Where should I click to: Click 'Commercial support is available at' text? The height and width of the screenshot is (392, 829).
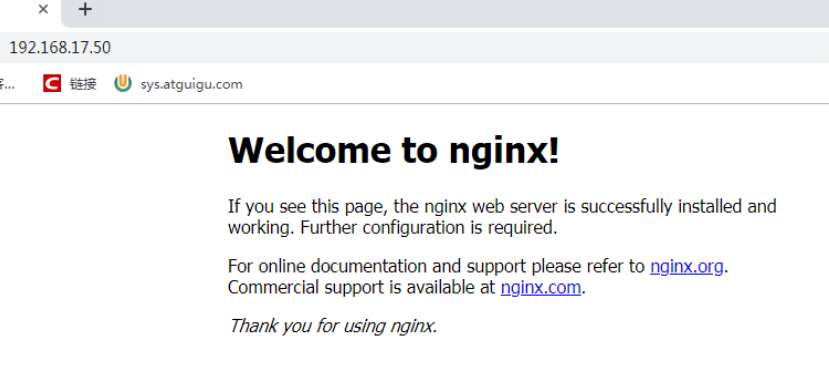tap(361, 288)
